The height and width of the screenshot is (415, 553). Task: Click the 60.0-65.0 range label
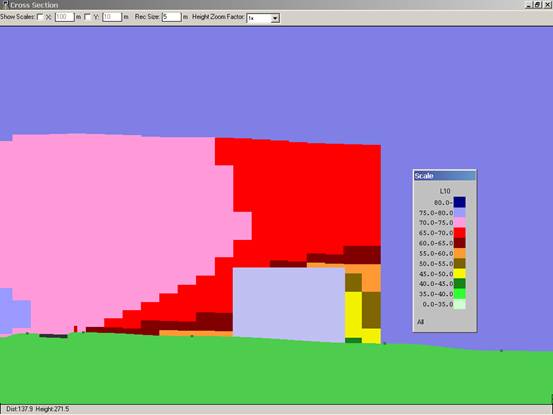[x=436, y=243]
